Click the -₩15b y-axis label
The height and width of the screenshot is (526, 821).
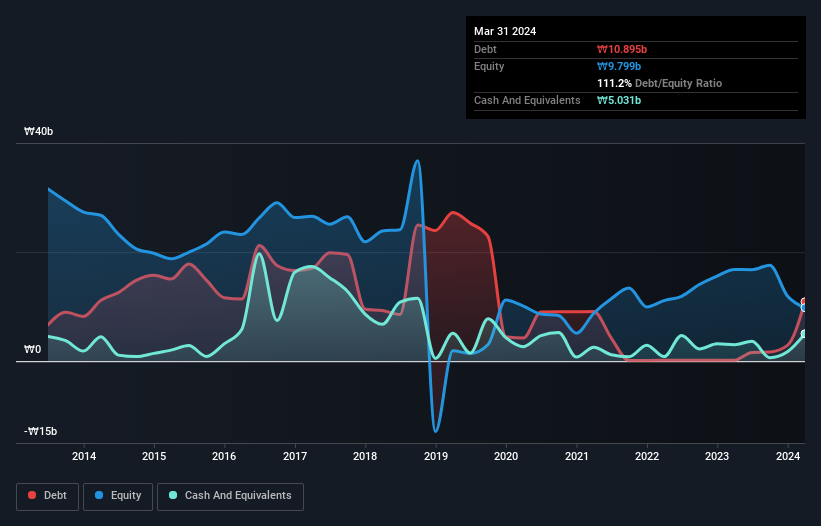coord(40,431)
